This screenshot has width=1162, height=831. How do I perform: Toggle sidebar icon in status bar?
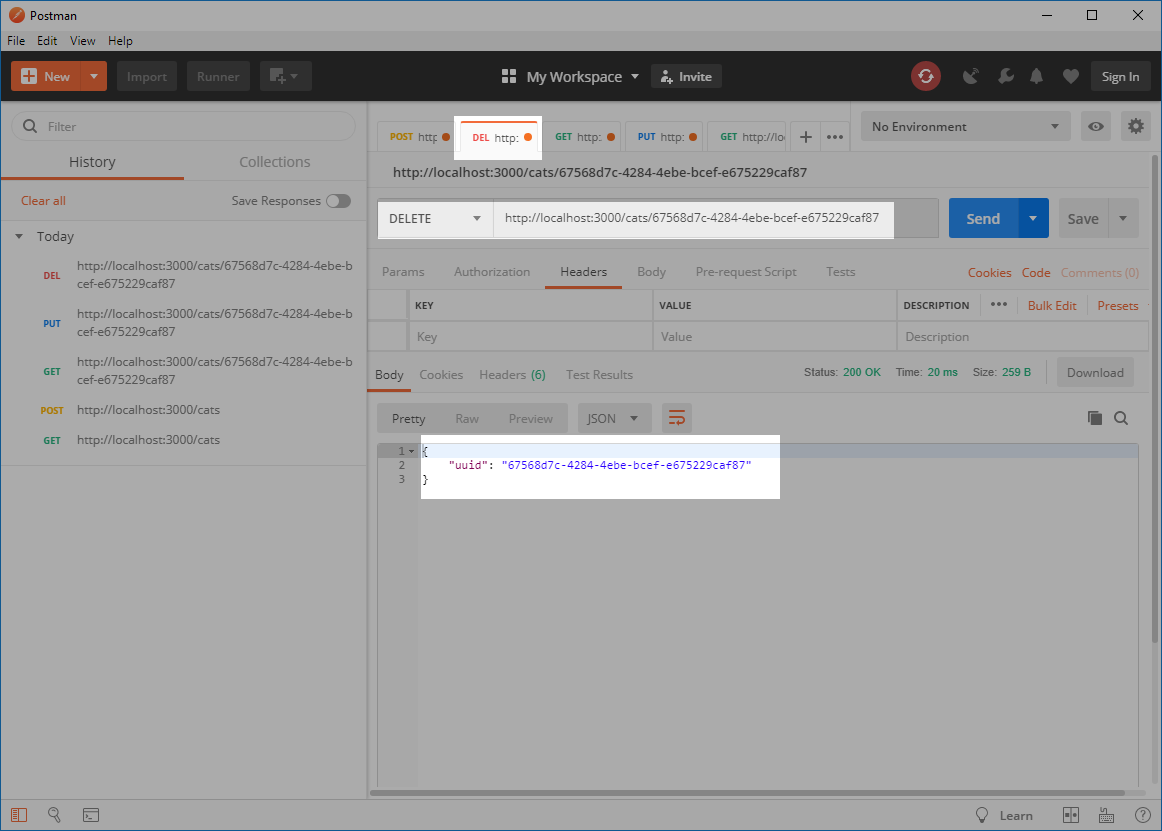pos(19,815)
